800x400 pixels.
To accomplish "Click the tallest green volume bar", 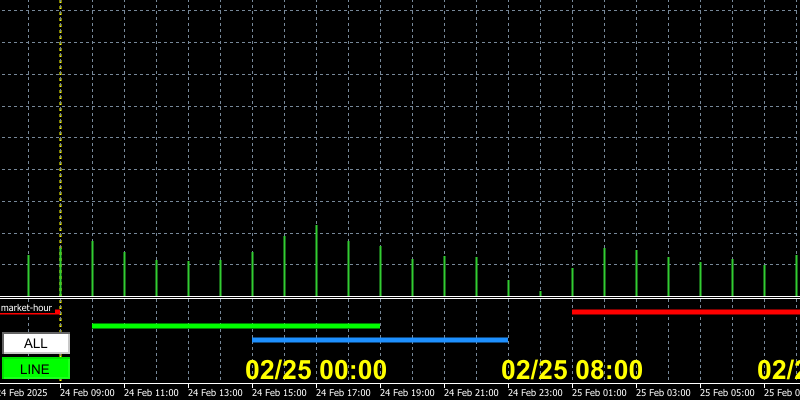I will 316,260.
